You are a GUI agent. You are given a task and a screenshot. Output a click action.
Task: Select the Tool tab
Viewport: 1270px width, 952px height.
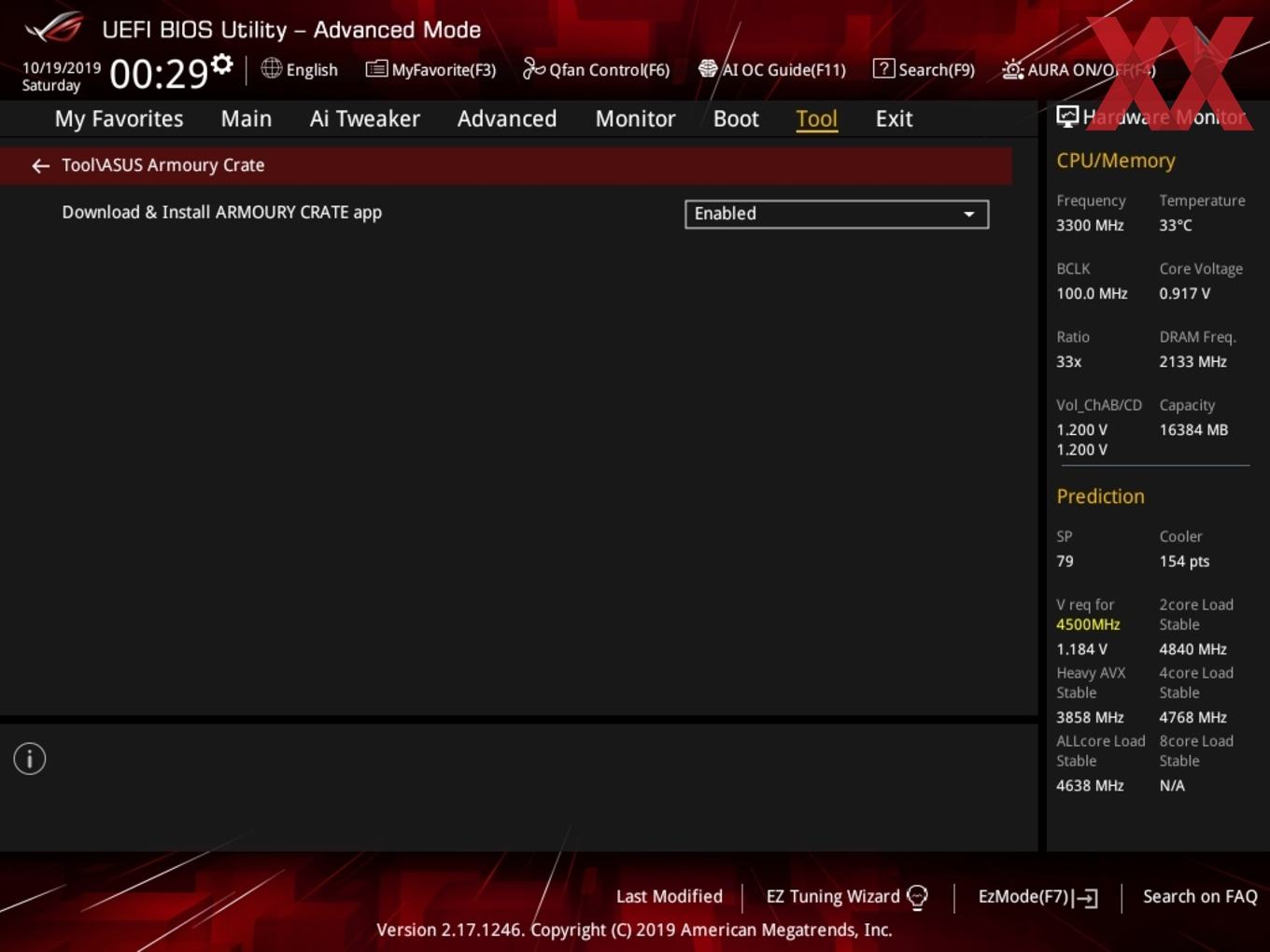816,119
